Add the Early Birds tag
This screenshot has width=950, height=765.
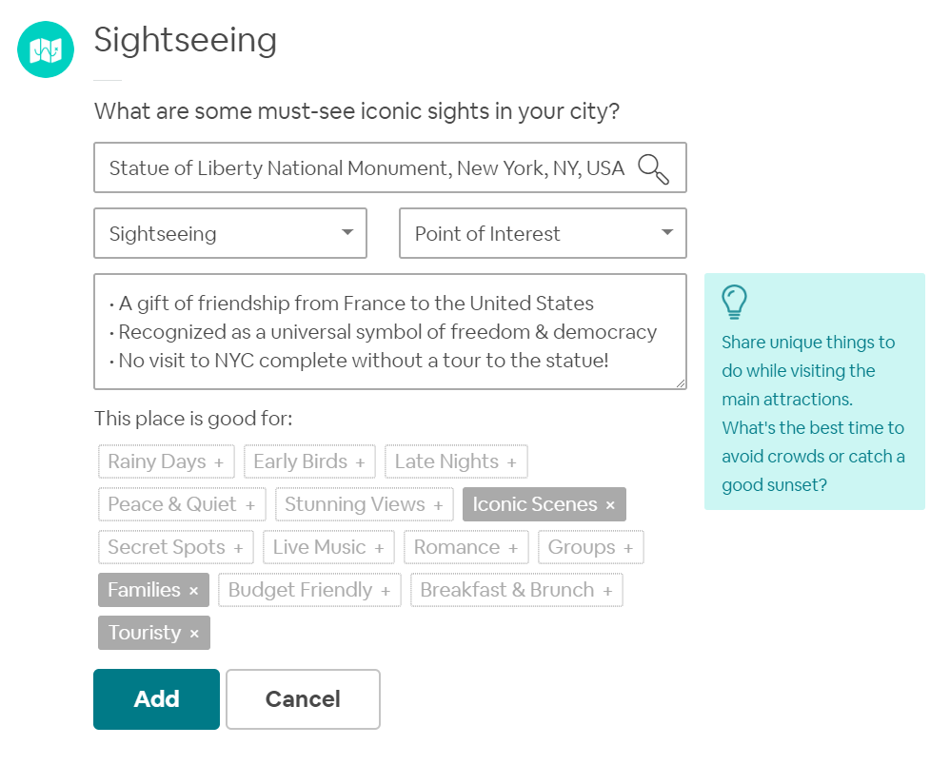click(x=310, y=462)
